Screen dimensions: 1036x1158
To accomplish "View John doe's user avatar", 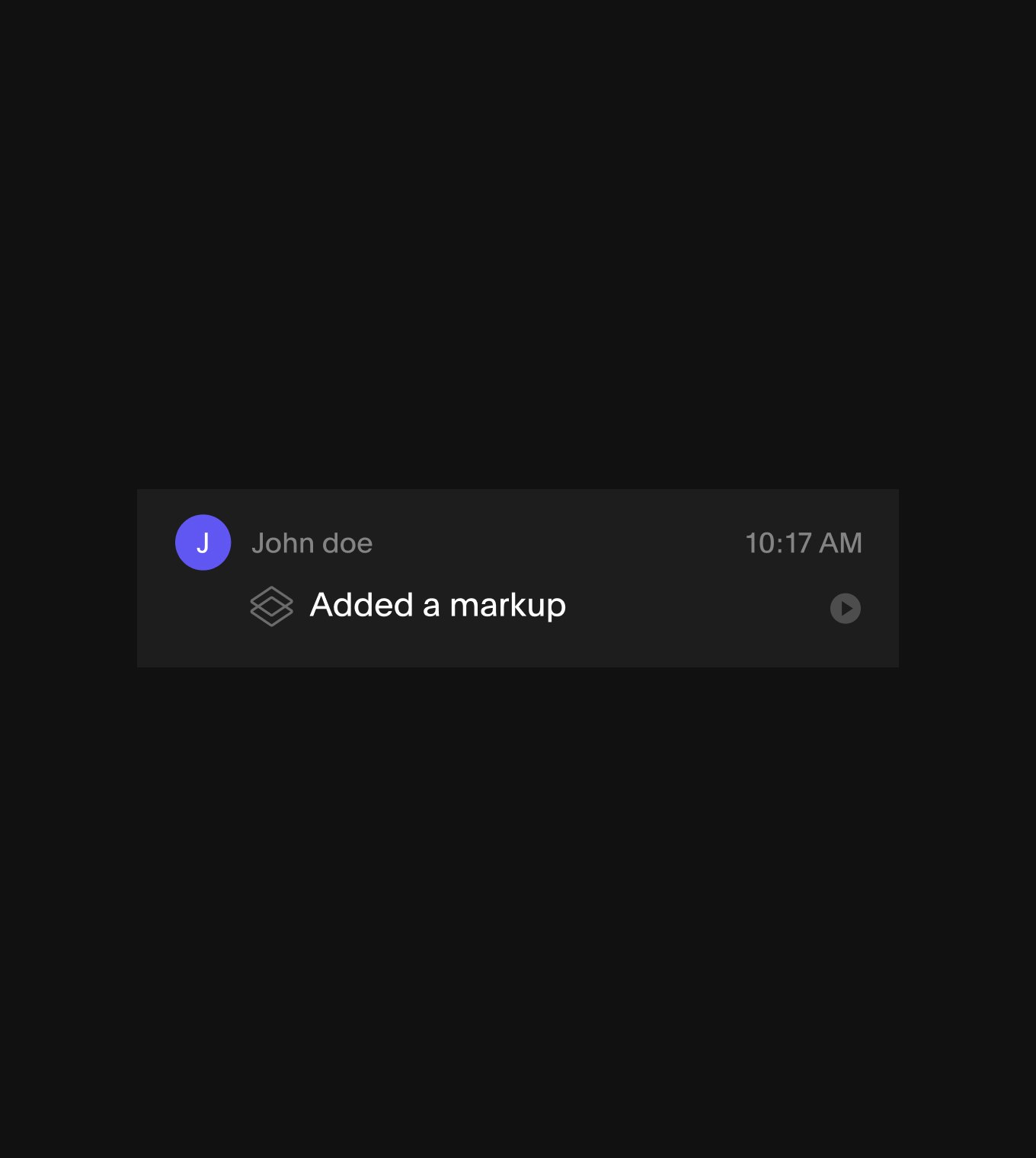I will 203,542.
